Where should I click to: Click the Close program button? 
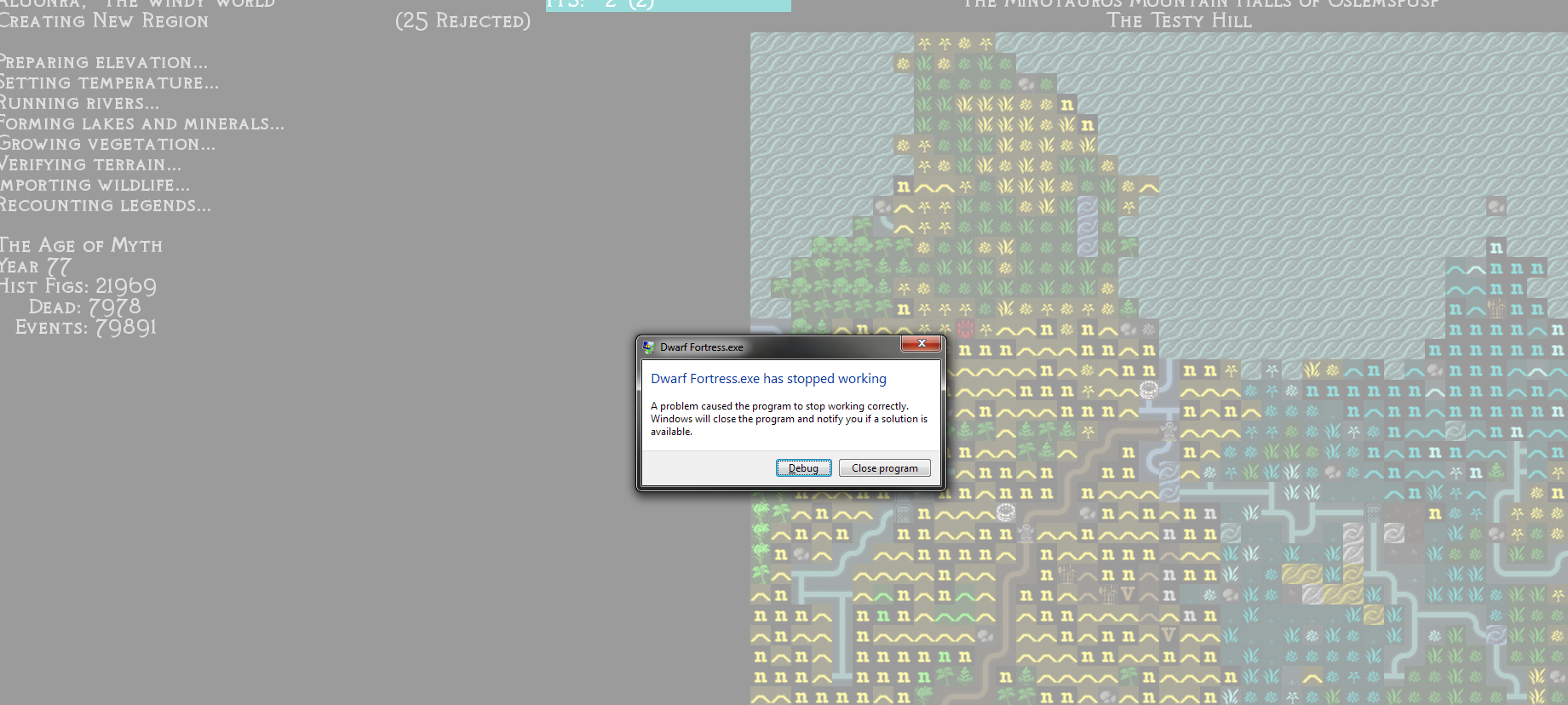(884, 468)
